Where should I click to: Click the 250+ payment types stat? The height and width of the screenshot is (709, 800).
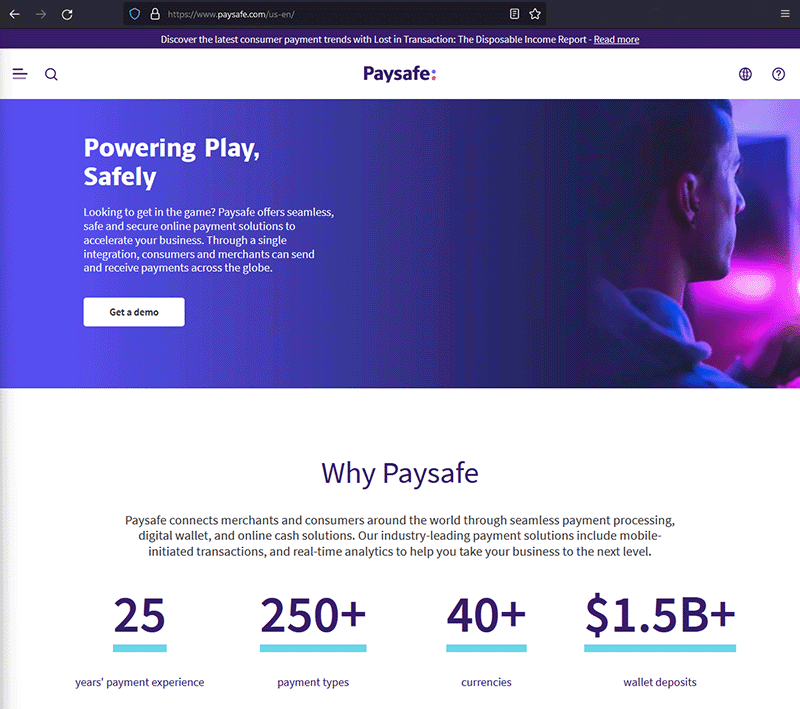pyautogui.click(x=313, y=618)
